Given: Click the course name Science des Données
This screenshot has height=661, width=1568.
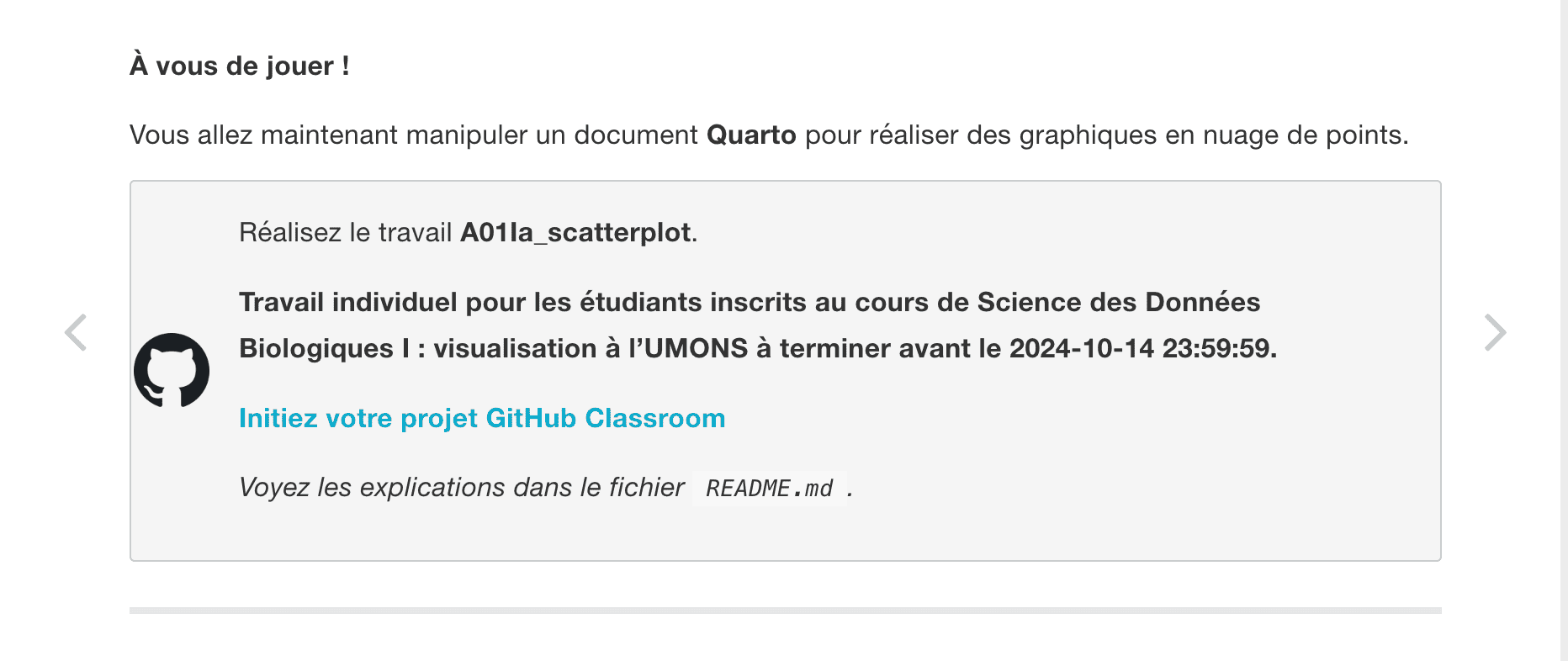Looking at the screenshot, I should pyautogui.click(x=1119, y=302).
